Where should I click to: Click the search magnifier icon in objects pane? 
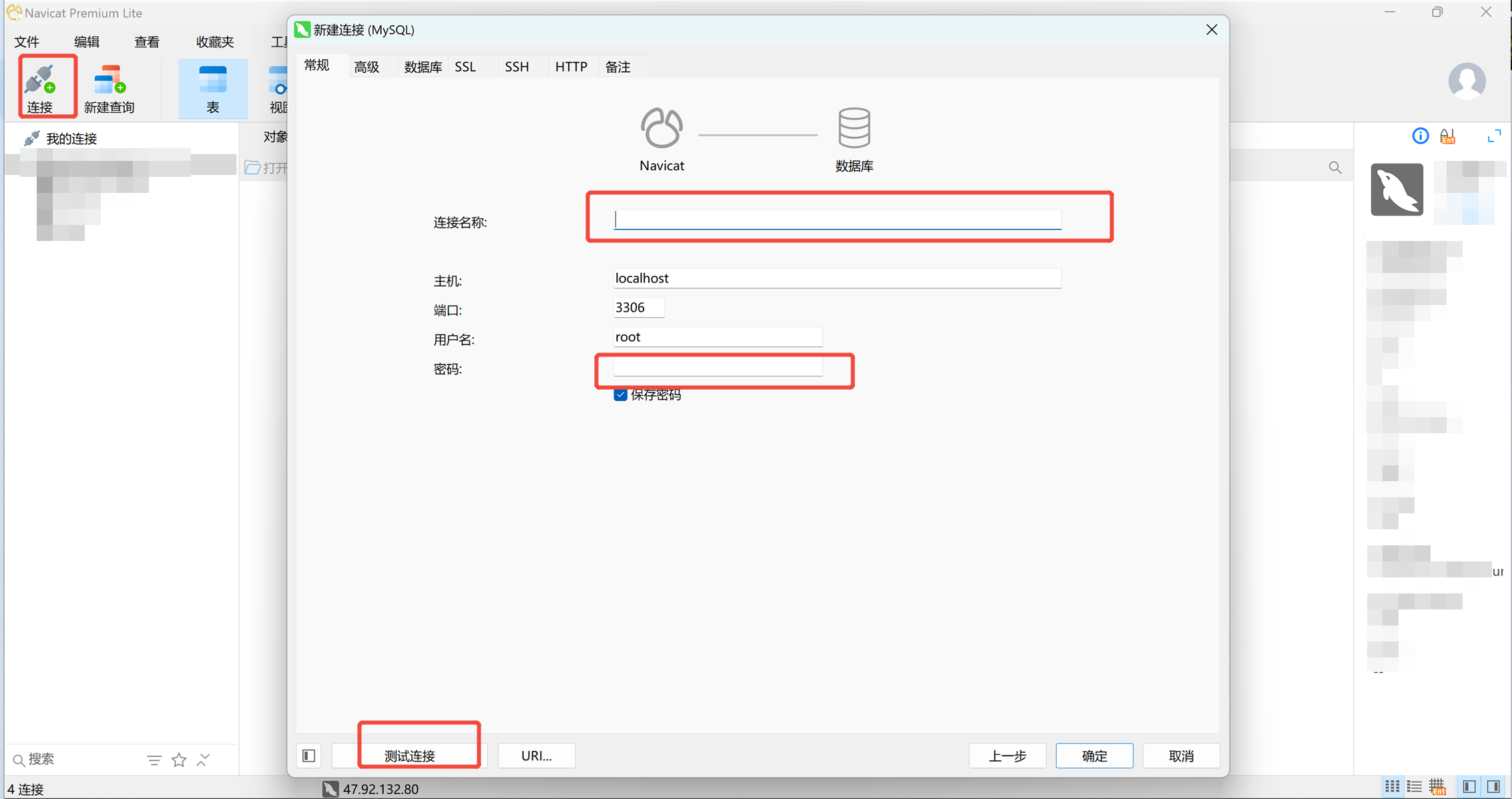point(1334,168)
